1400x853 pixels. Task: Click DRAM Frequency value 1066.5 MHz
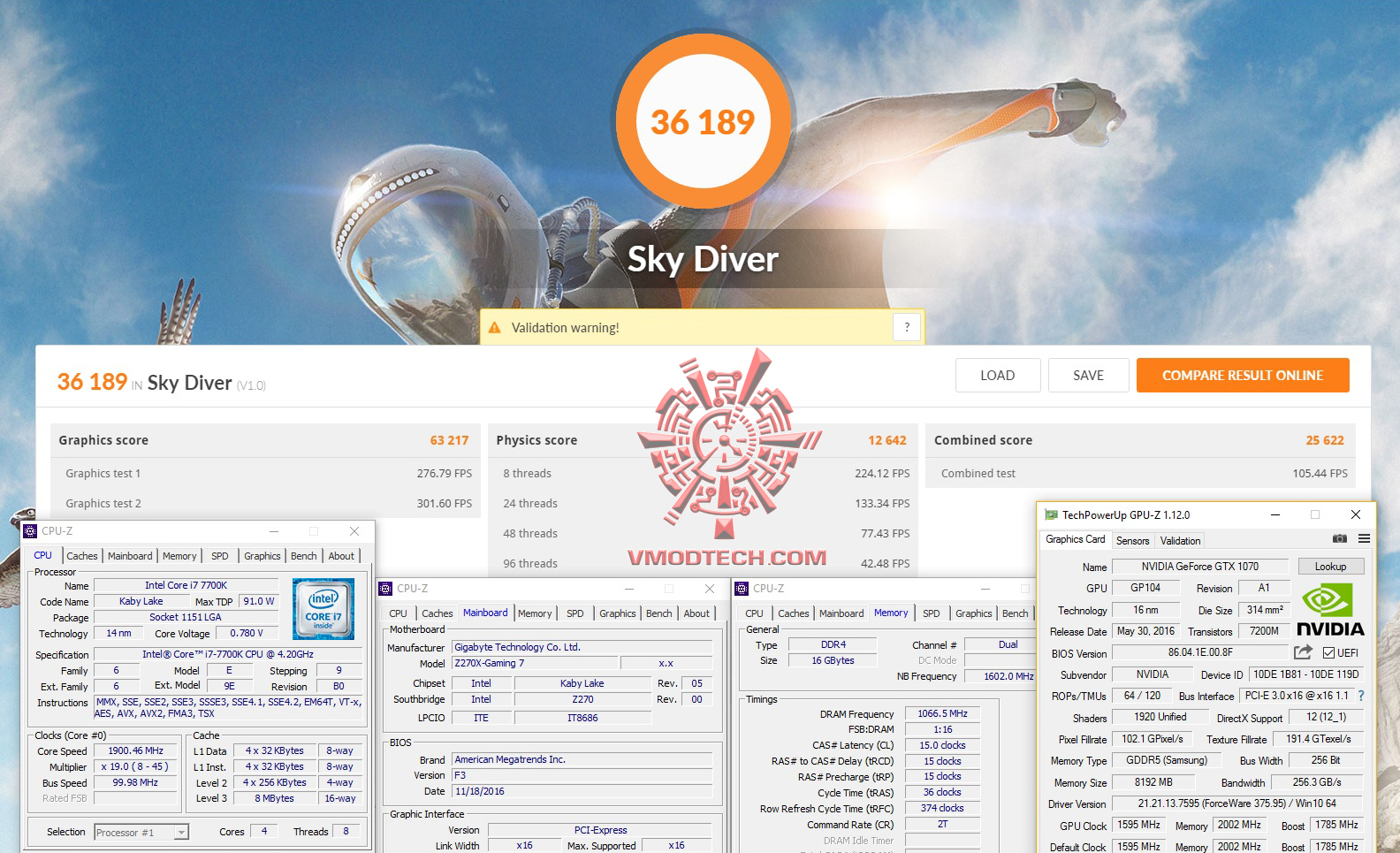pyautogui.click(x=942, y=713)
